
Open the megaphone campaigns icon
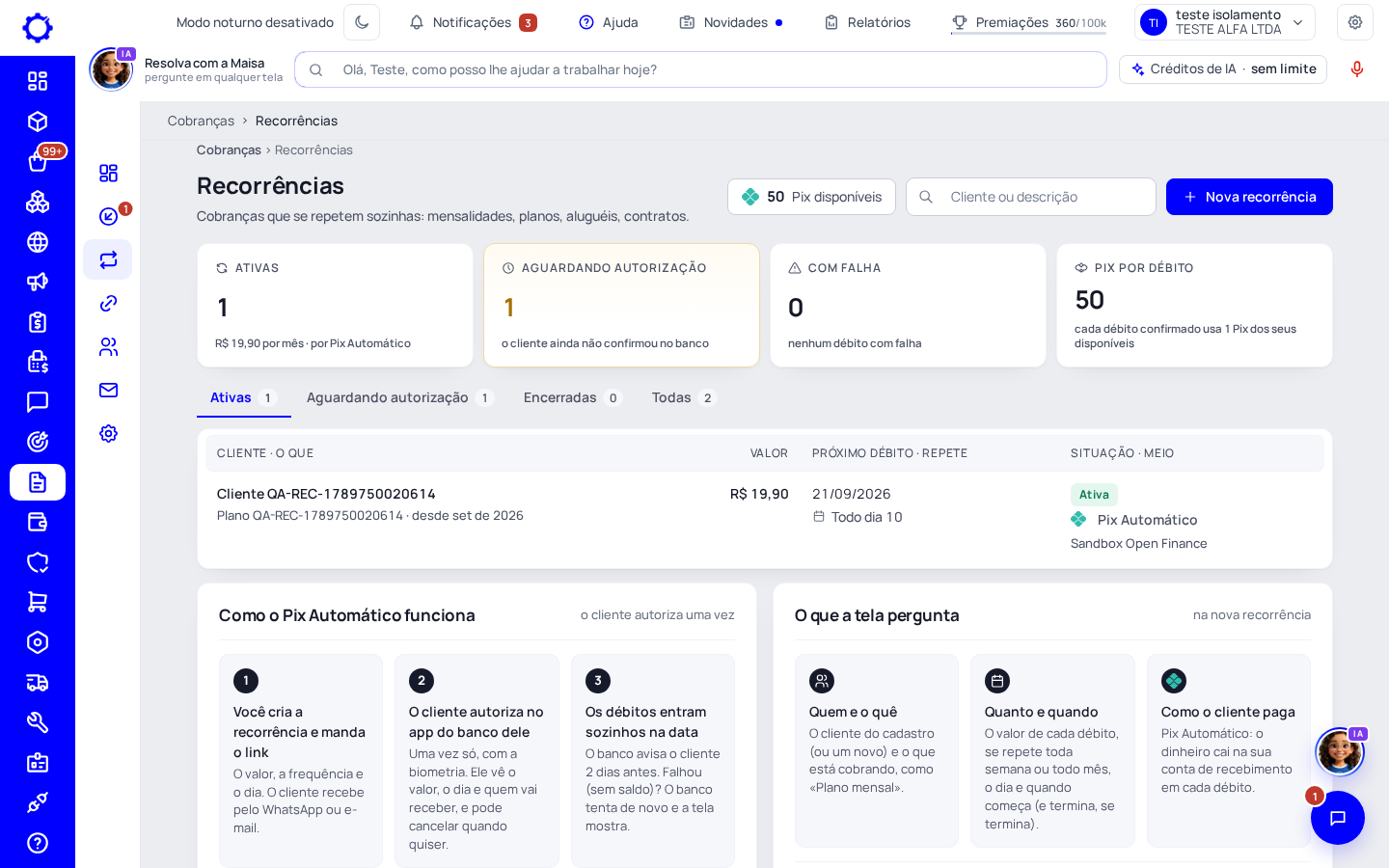pyautogui.click(x=38, y=282)
